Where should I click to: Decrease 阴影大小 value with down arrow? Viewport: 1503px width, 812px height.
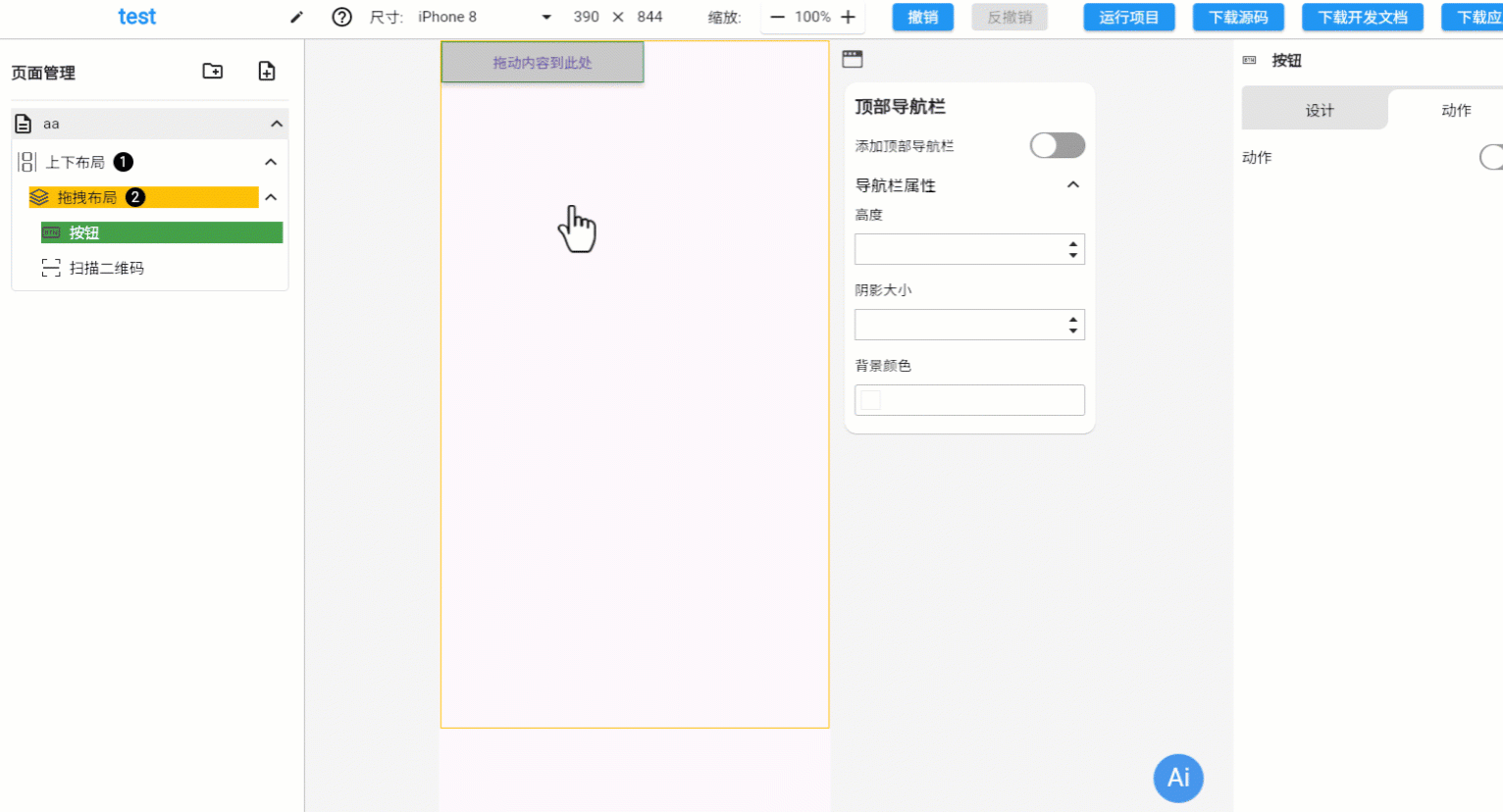pos(1073,330)
